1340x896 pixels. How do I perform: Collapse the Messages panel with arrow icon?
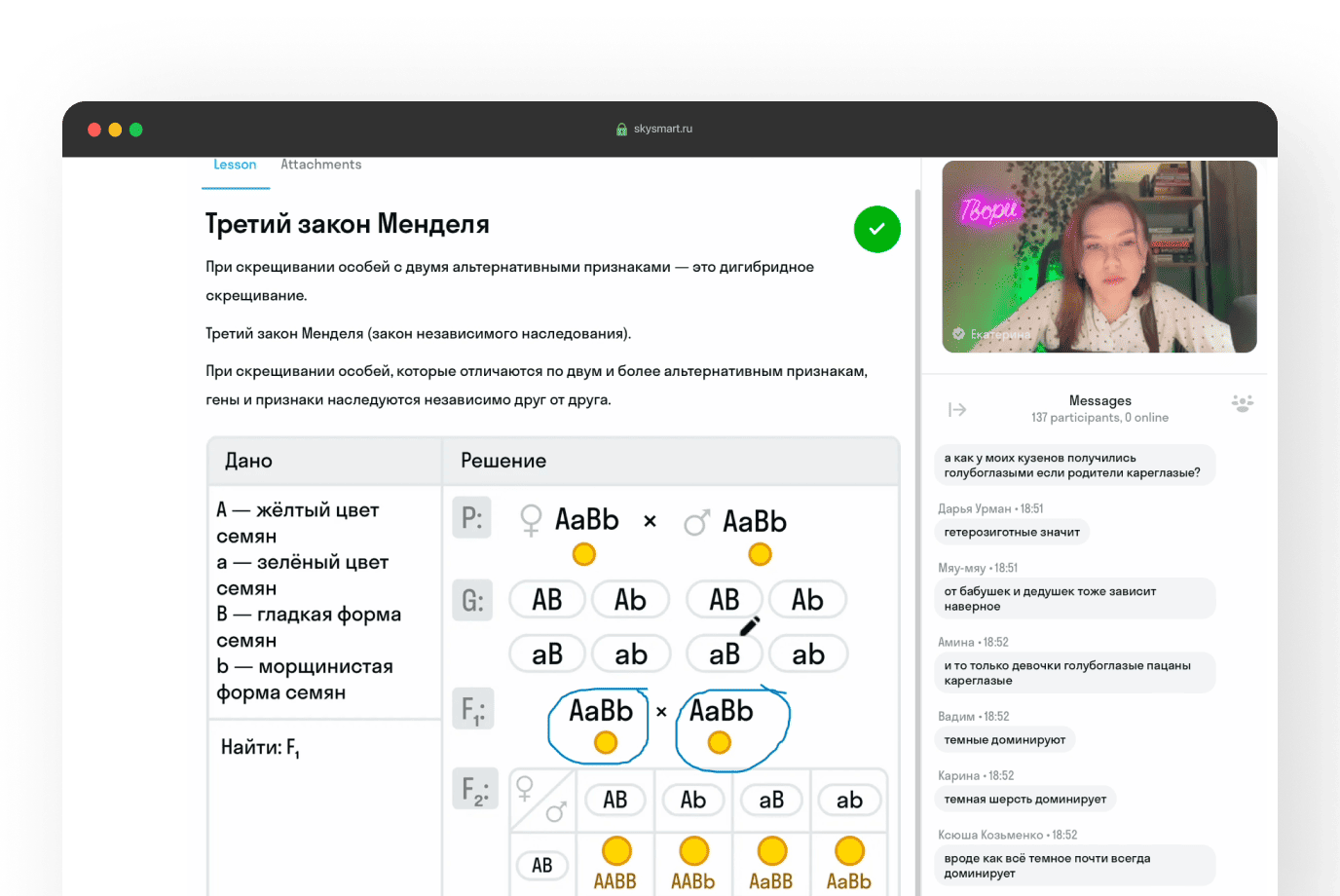[957, 409]
